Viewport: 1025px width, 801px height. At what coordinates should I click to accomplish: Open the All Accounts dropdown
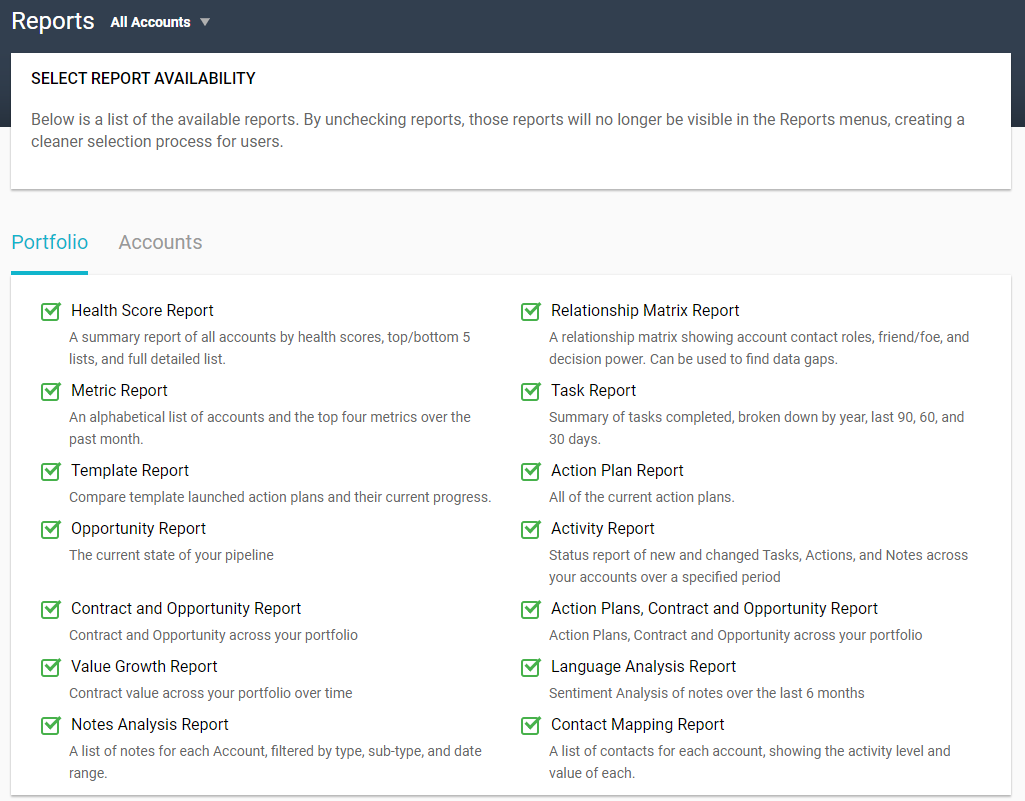point(159,21)
